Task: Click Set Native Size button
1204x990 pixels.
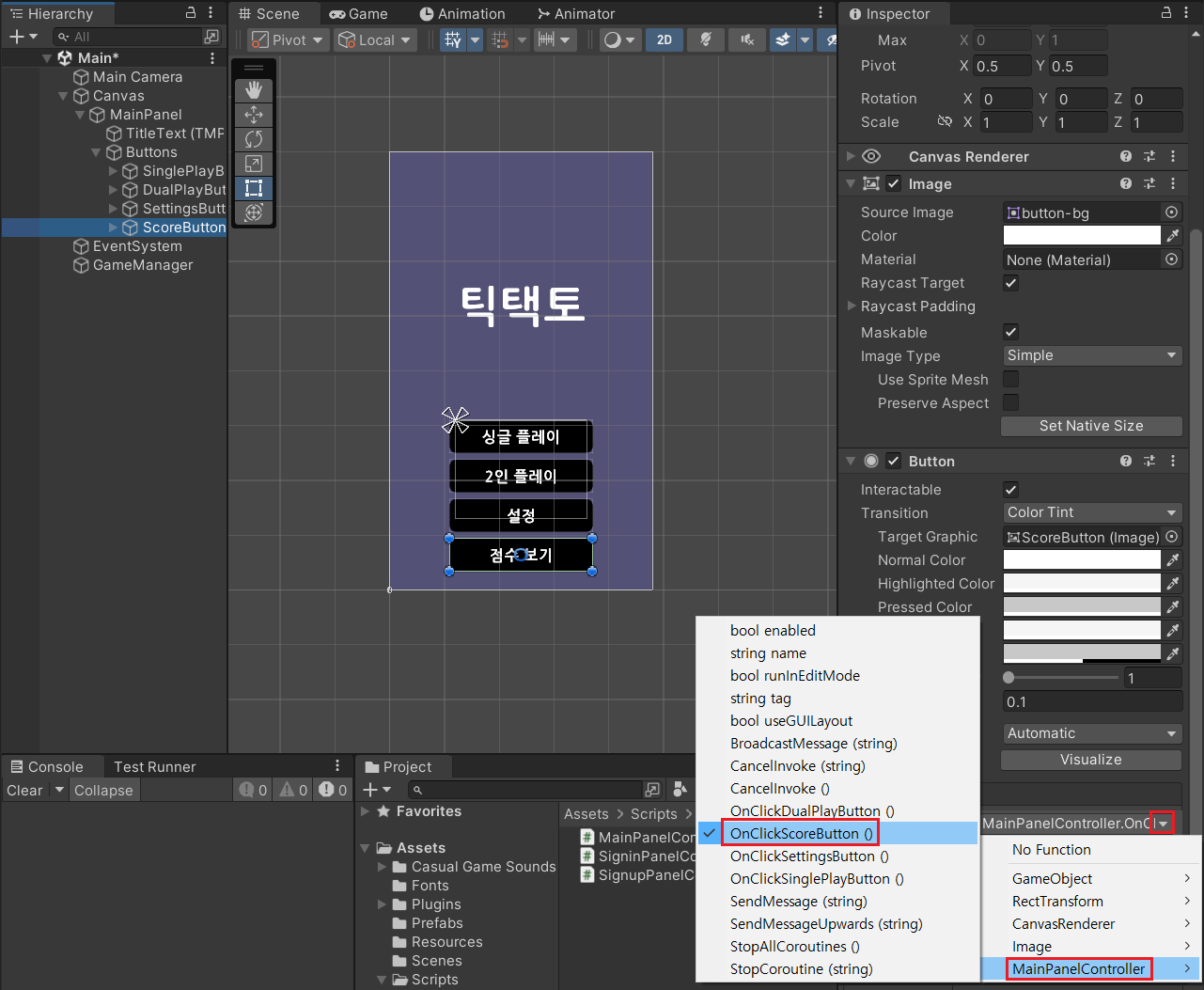Action: tap(1091, 426)
